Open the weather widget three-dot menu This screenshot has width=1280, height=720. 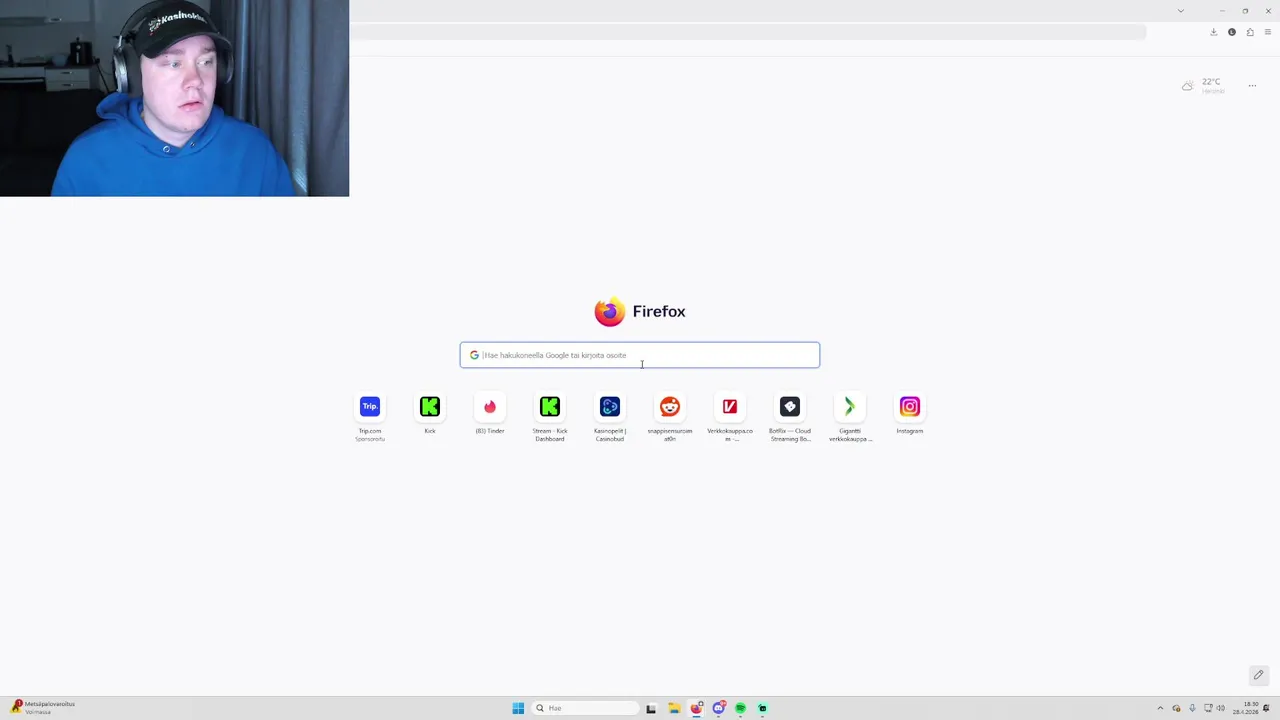pos(1252,86)
